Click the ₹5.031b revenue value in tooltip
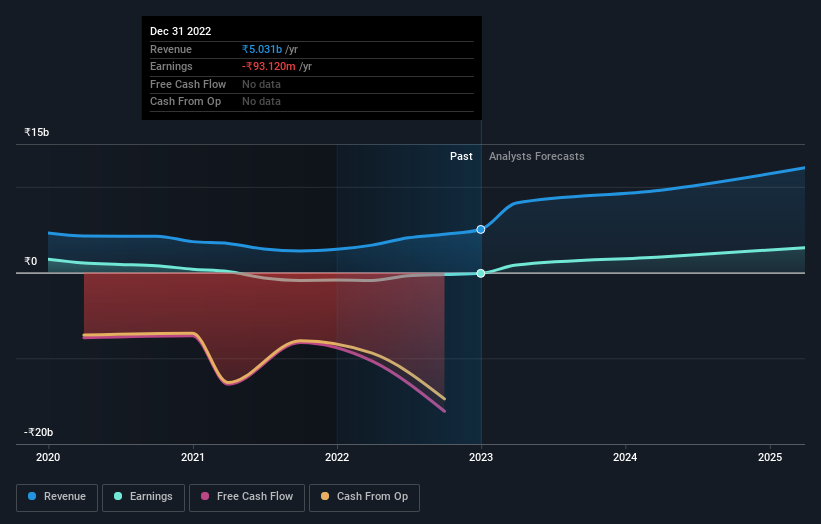This screenshot has height=524, width=821. pyautogui.click(x=262, y=49)
